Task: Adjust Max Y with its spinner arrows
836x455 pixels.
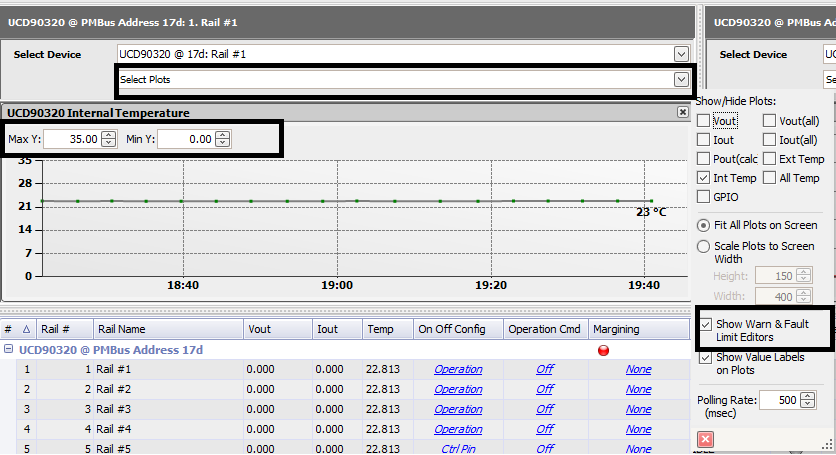Action: (x=109, y=139)
